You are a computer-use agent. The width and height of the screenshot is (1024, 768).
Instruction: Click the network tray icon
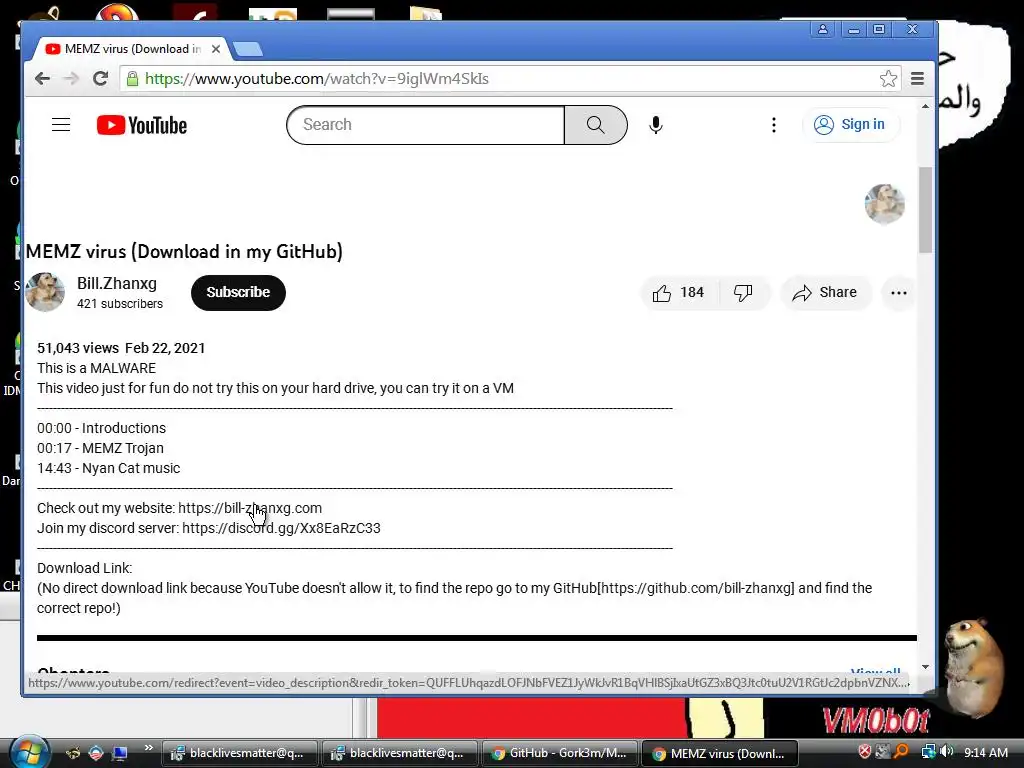pos(929,752)
